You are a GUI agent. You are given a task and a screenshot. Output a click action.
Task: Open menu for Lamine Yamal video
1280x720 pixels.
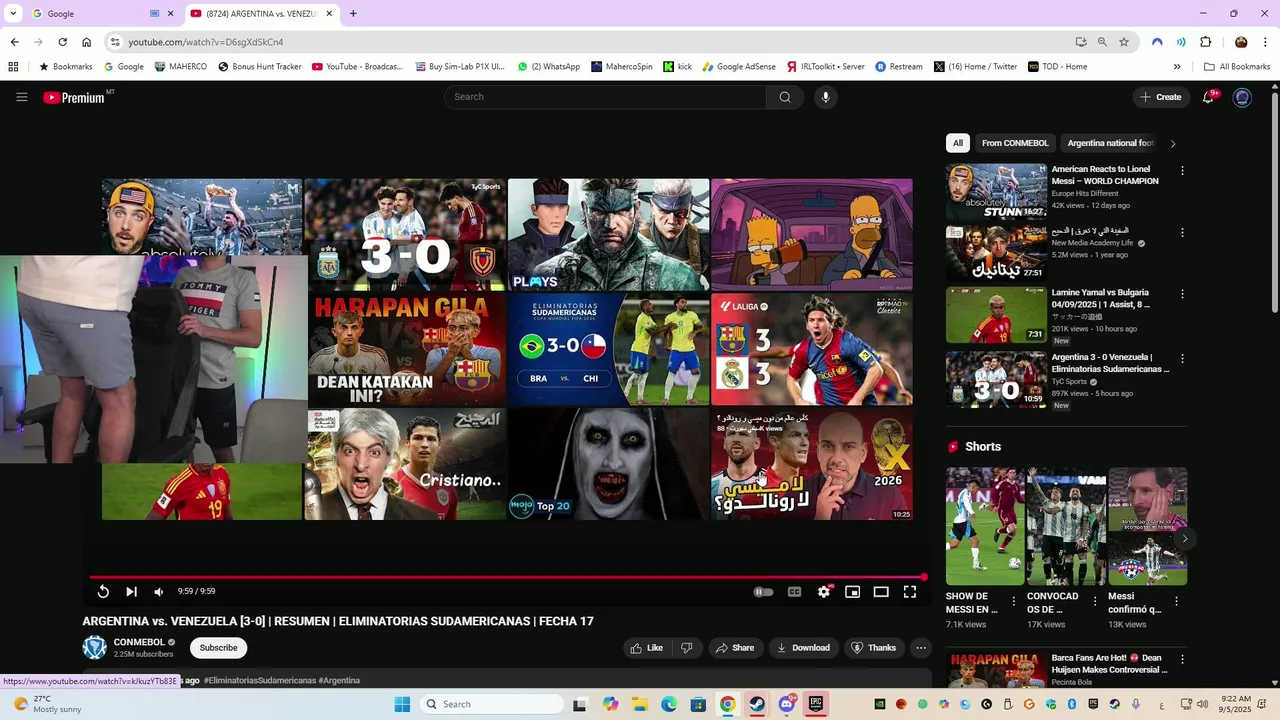1182,295
